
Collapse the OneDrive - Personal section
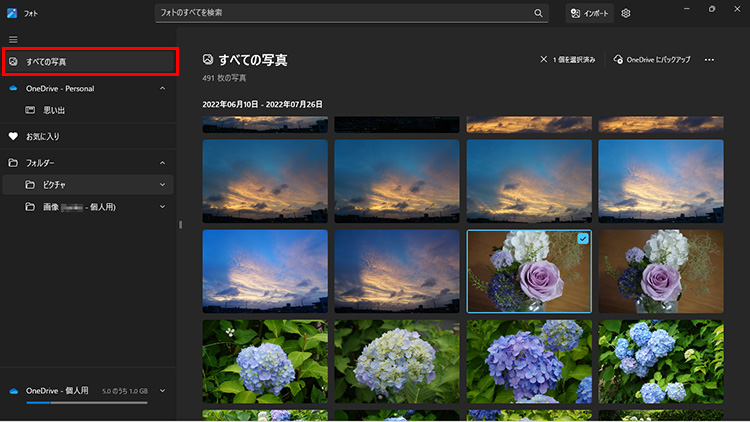coord(162,89)
